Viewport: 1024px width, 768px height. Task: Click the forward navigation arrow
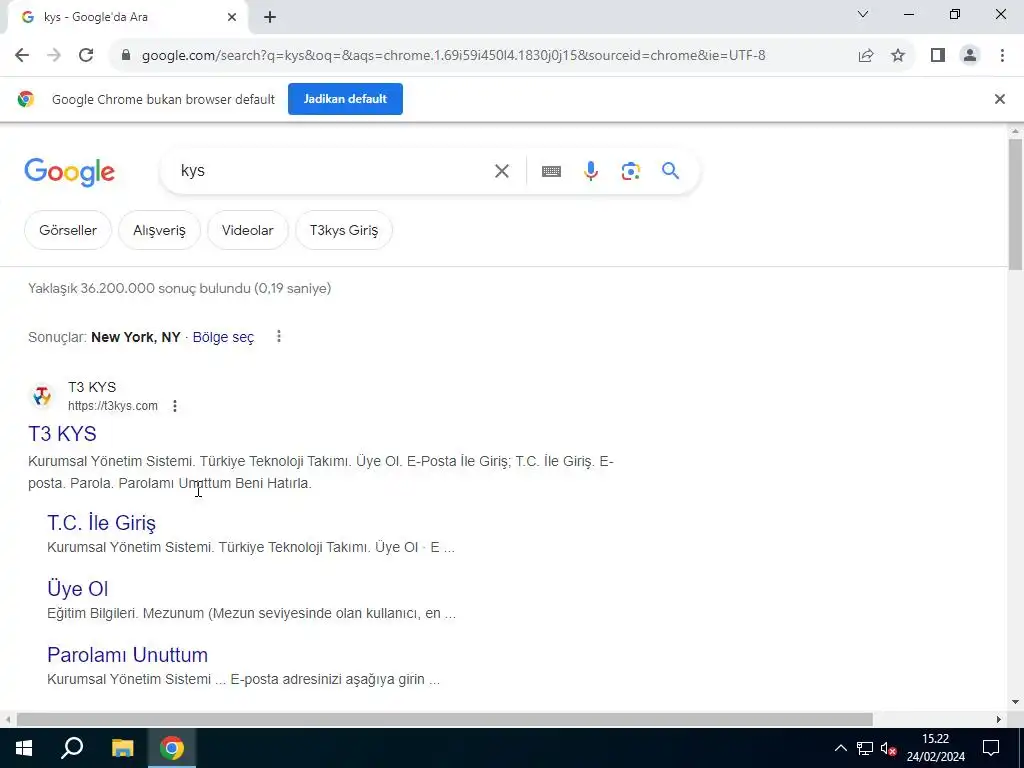point(54,56)
